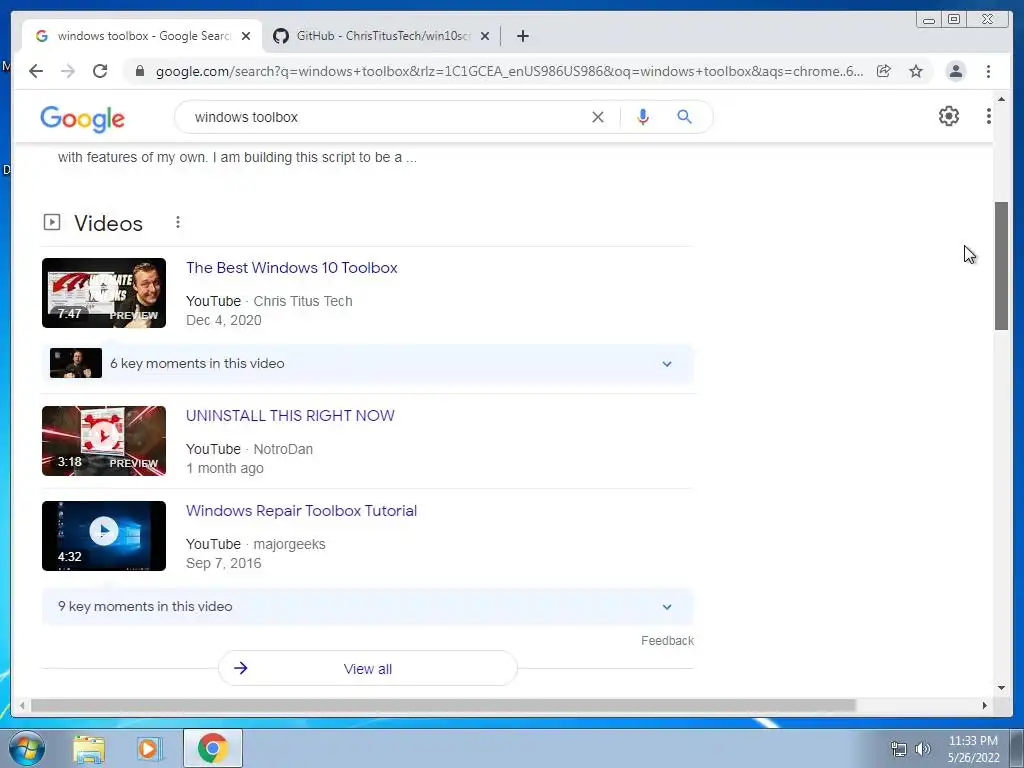1024x768 pixels.
Task: Open the Chrome profile avatar
Action: (x=955, y=71)
